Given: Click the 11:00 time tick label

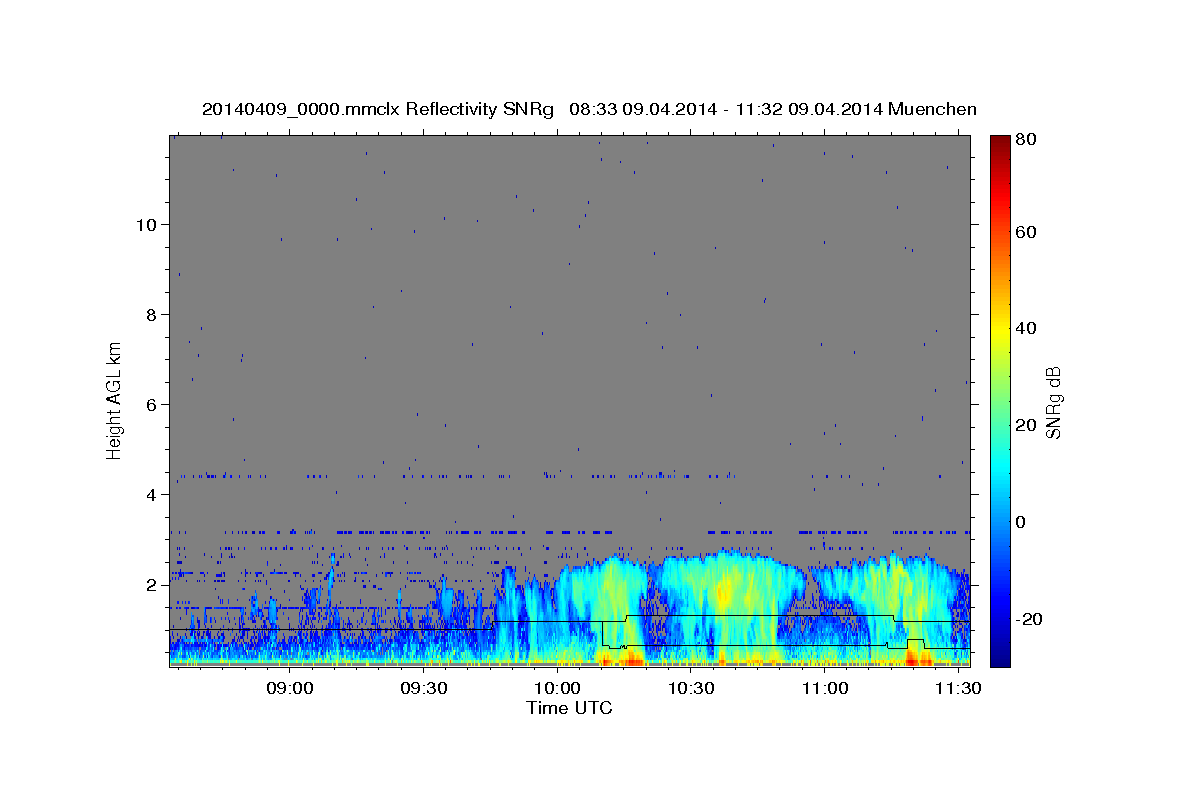Looking at the screenshot, I should point(824,688).
